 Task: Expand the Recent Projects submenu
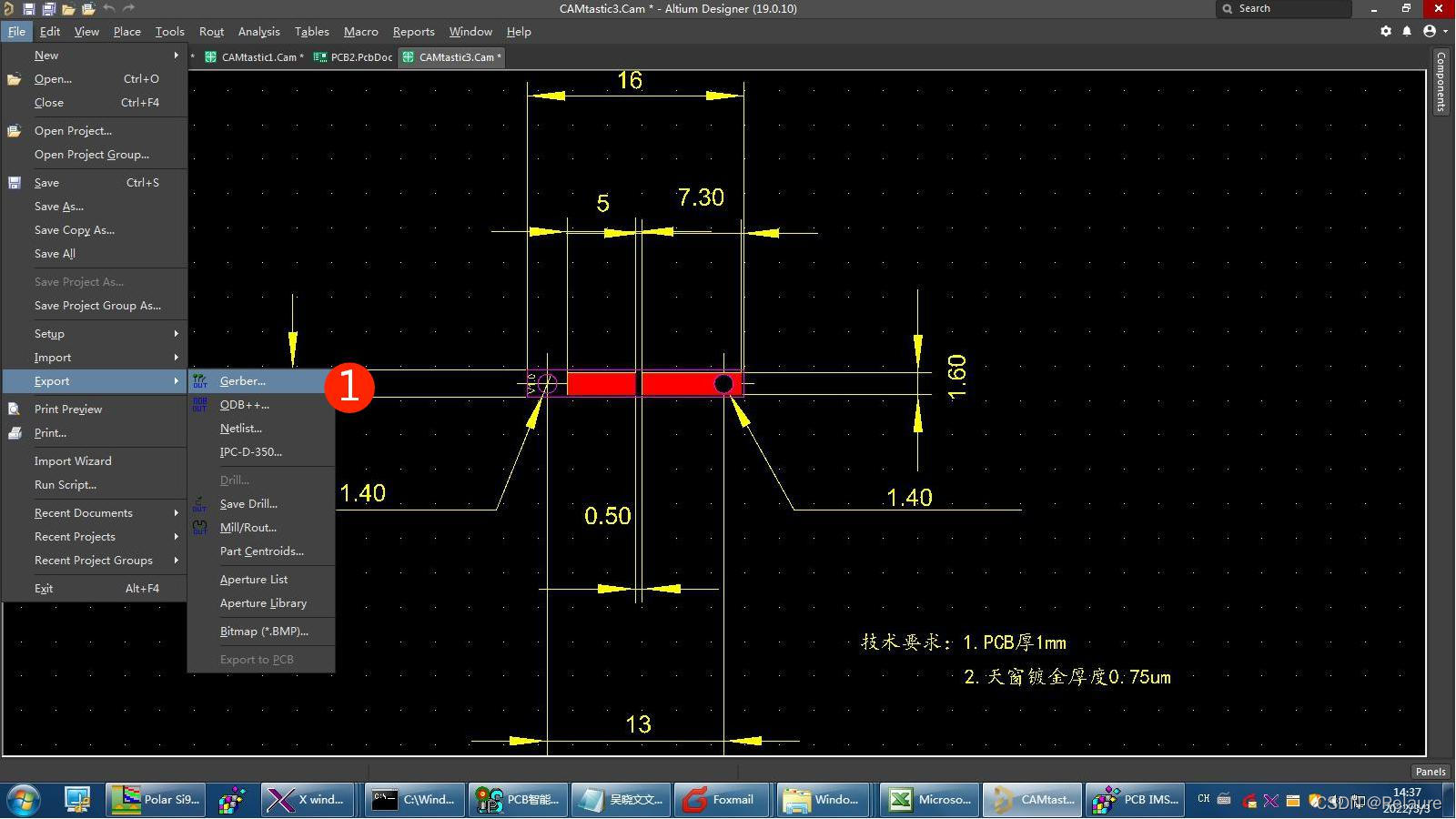94,537
